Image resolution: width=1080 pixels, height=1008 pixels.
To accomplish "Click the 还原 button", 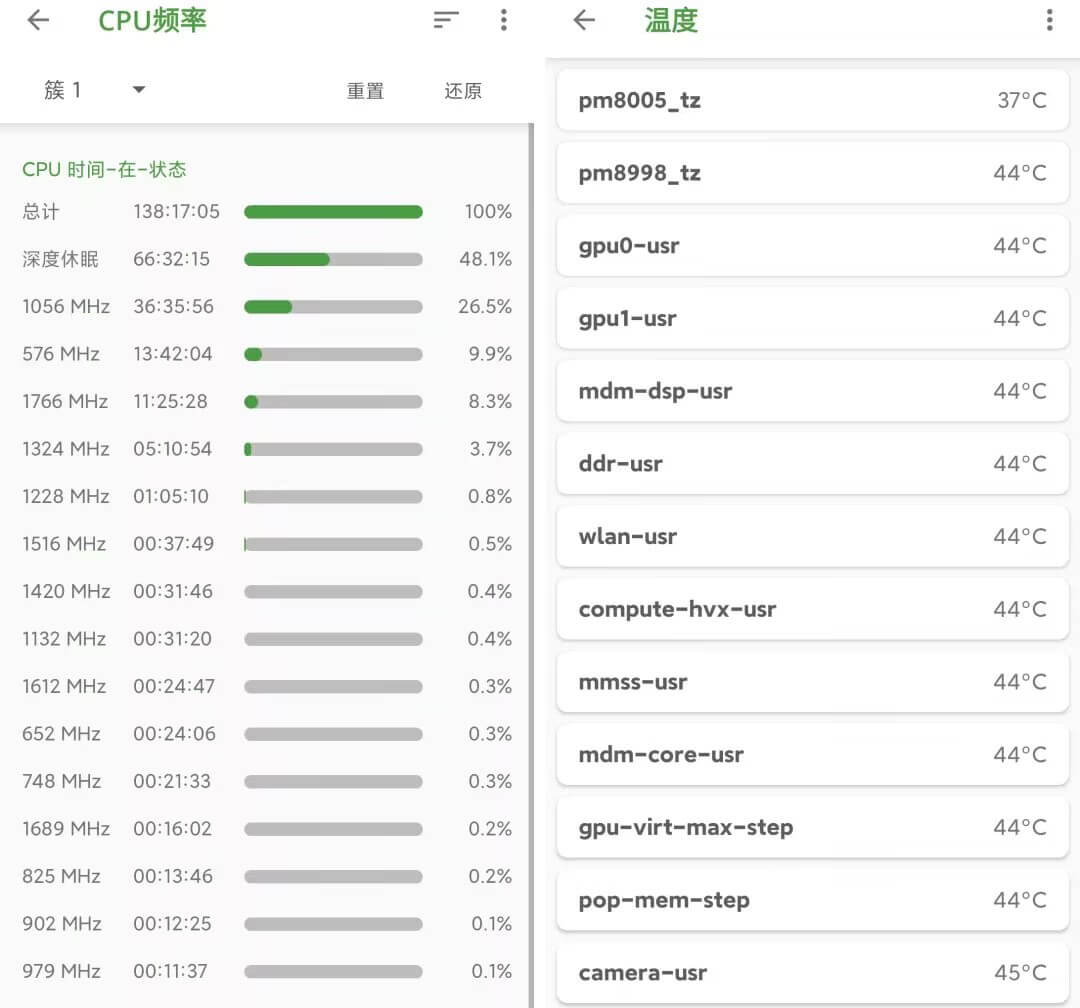I will coord(463,91).
